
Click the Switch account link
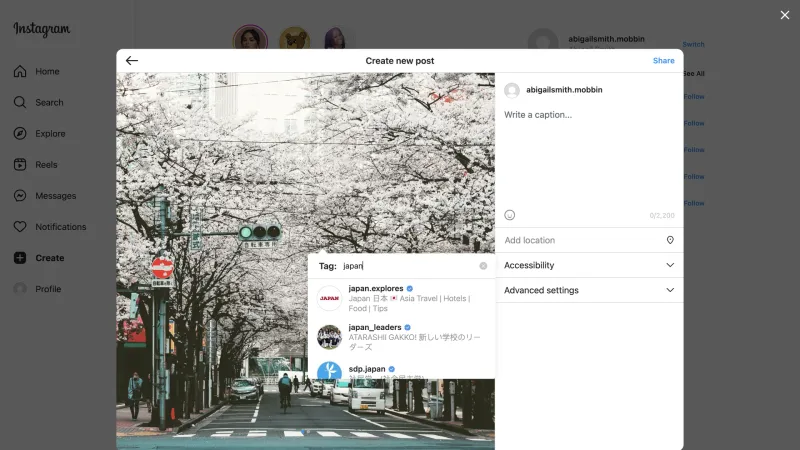[x=693, y=44]
